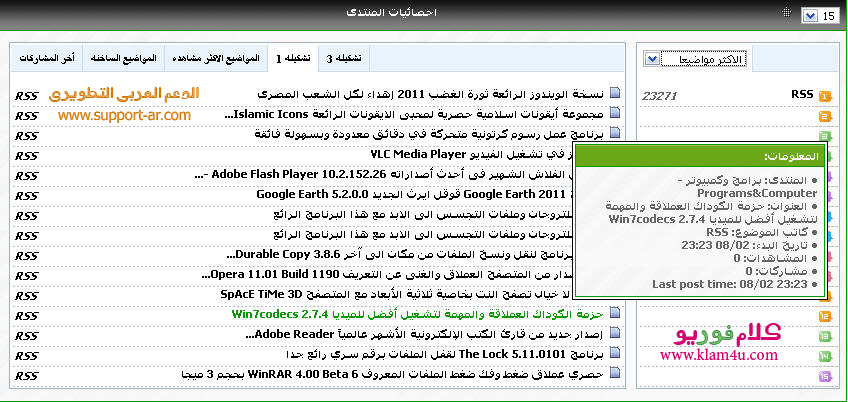Click the orange rank badge beside RSS member
The height and width of the screenshot is (402, 848).
(825, 96)
